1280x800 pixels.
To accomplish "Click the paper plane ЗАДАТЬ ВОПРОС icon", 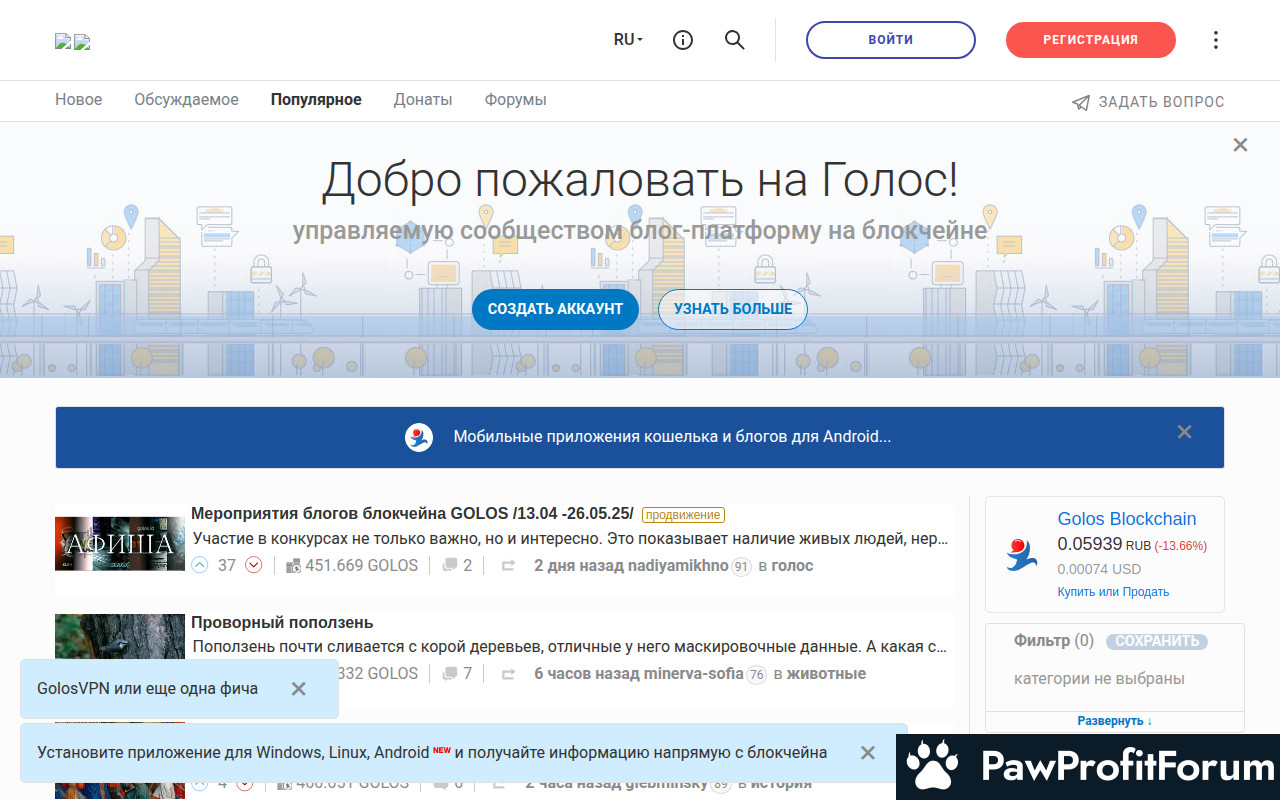I will click(1081, 102).
